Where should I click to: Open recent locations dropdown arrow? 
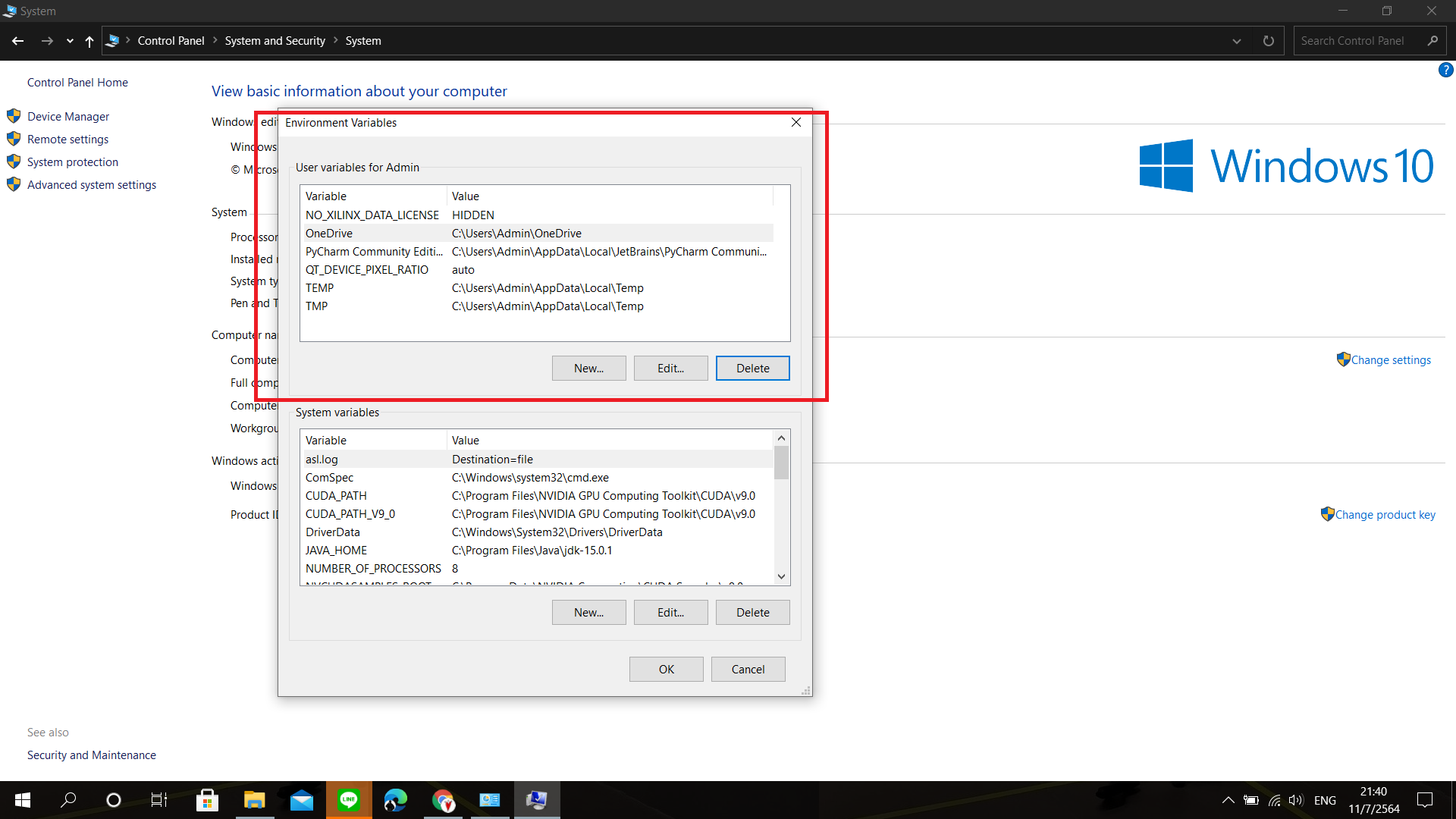click(70, 41)
